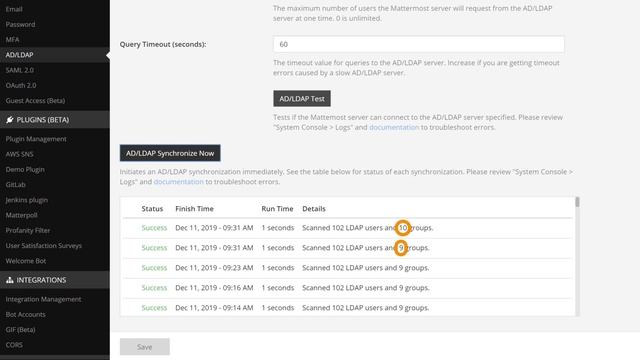
Task: Open Welcome Bot settings
Action: [x=26, y=261]
